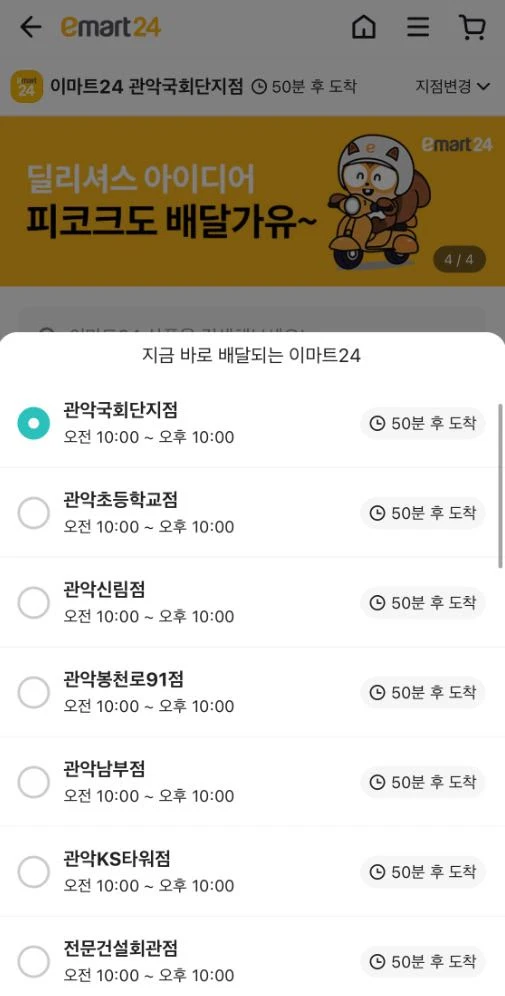
Task: Open the home icon
Action: [x=363, y=27]
